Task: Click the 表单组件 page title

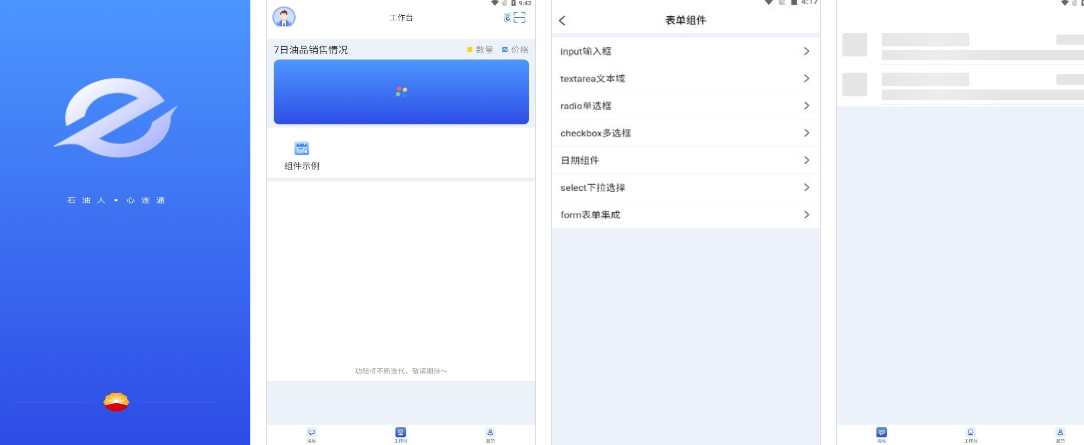Action: click(686, 21)
